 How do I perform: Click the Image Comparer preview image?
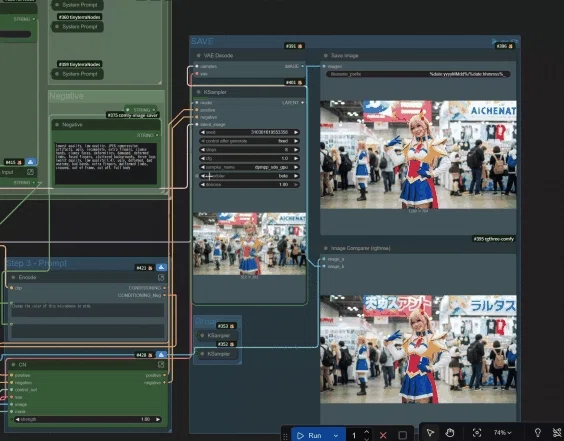418,349
